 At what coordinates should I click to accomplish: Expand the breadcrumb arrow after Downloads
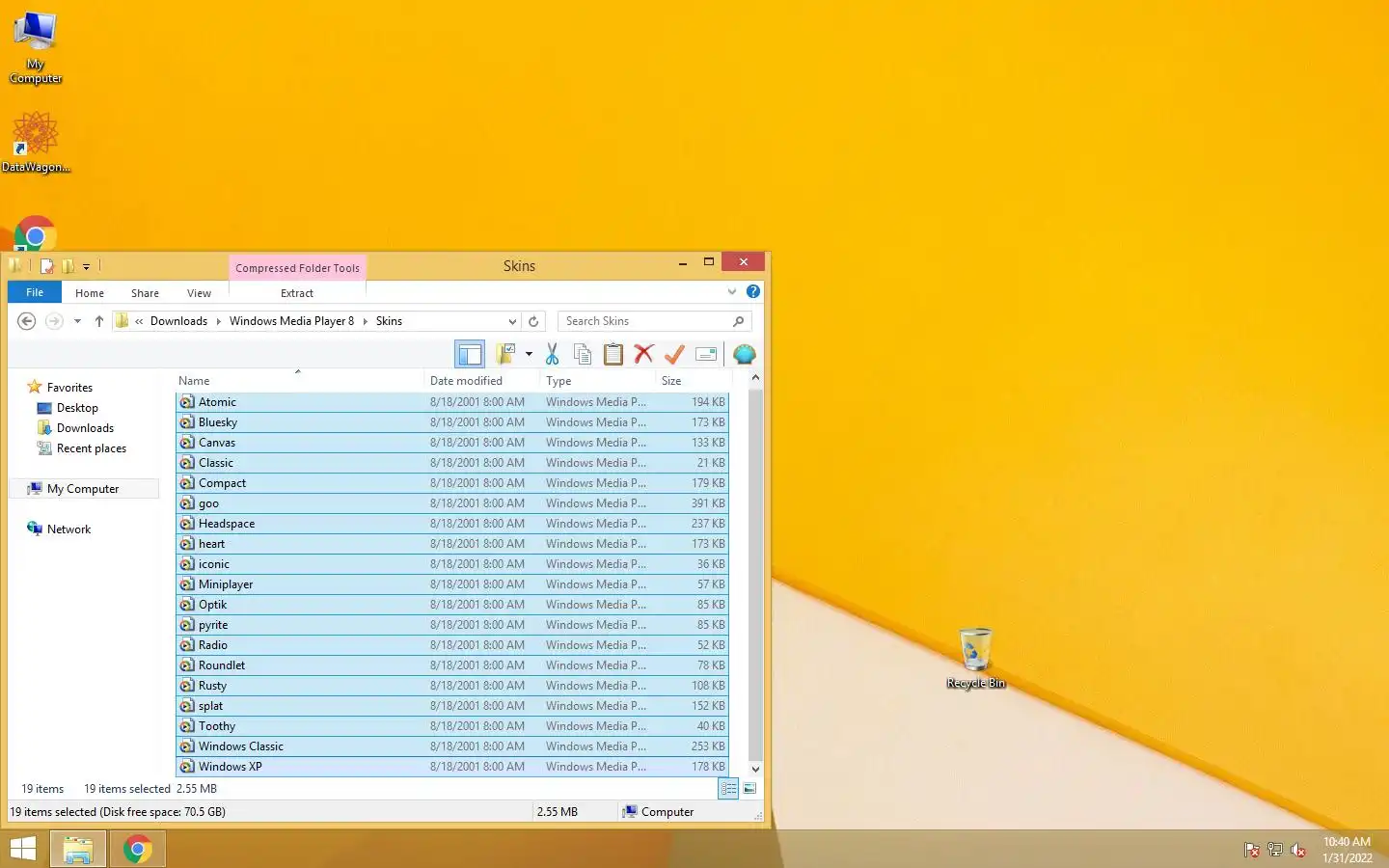pos(218,321)
